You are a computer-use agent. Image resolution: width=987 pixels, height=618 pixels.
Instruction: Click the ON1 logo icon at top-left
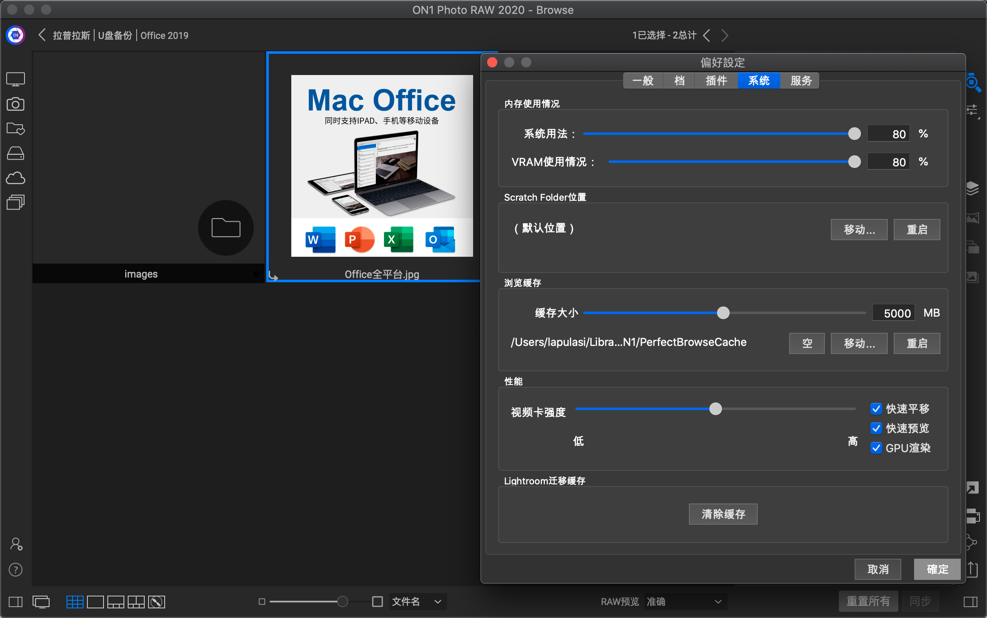15,35
